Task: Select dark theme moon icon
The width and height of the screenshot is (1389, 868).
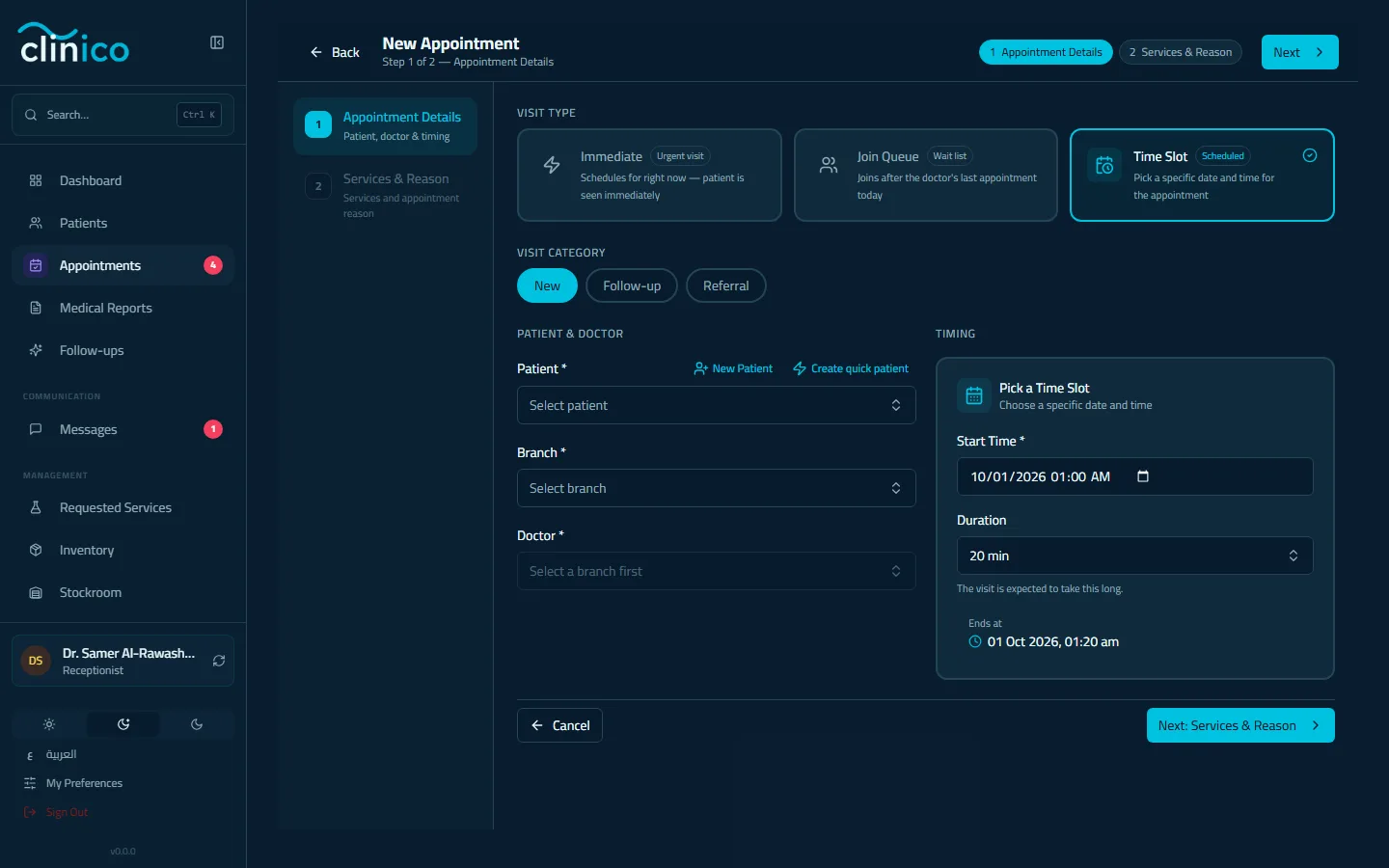Action: click(x=197, y=724)
